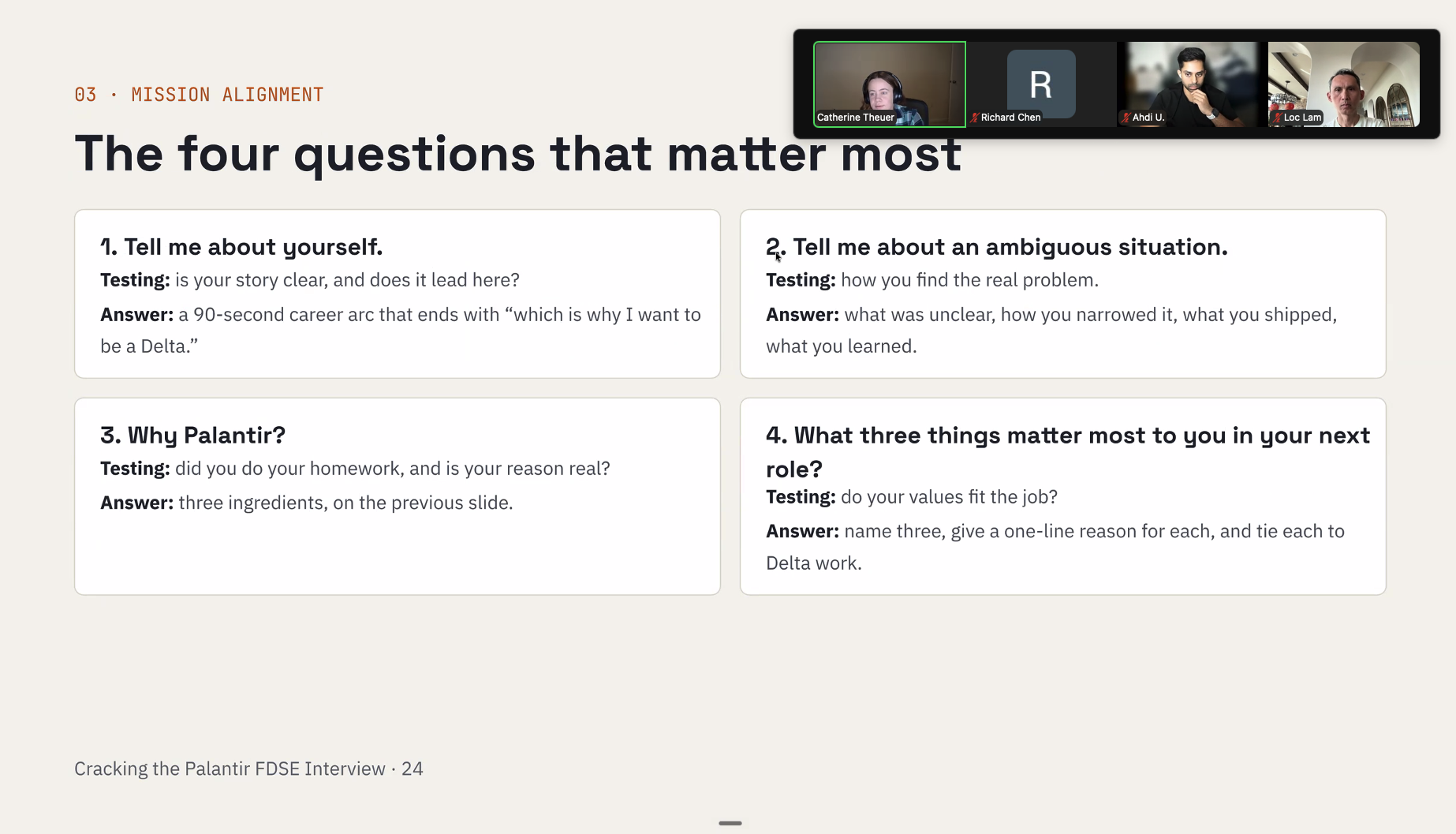The image size is (1456, 834).
Task: Click heading '2. Tell me about an ambiguous situation.'
Action: click(997, 247)
